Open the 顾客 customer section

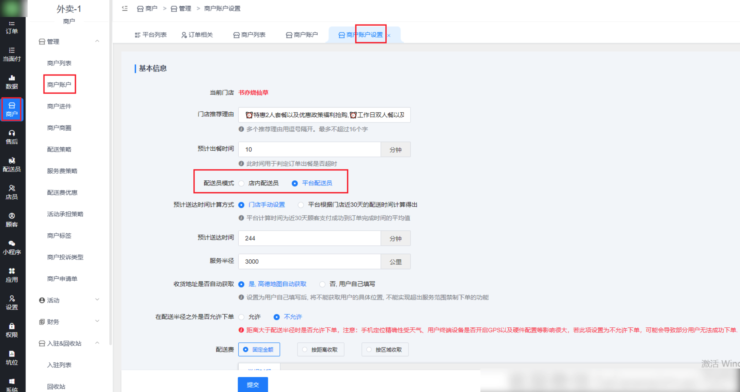pos(12,220)
